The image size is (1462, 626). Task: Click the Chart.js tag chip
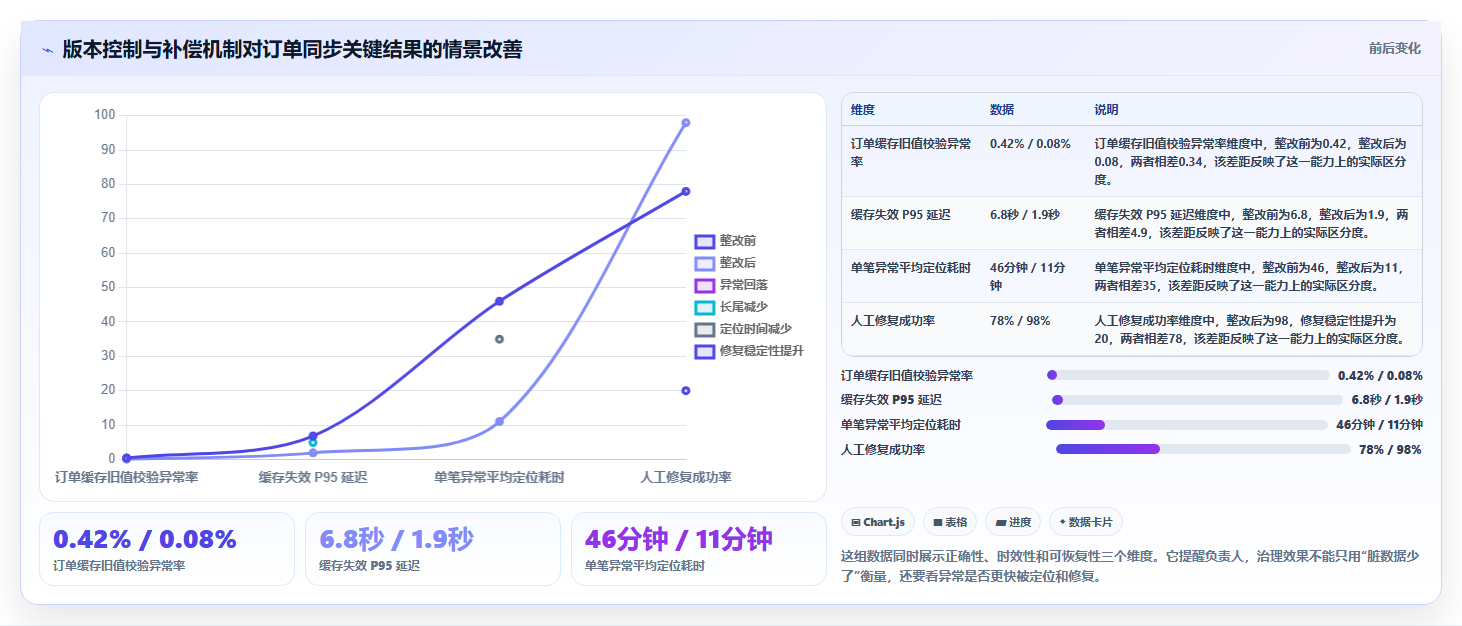(x=878, y=522)
